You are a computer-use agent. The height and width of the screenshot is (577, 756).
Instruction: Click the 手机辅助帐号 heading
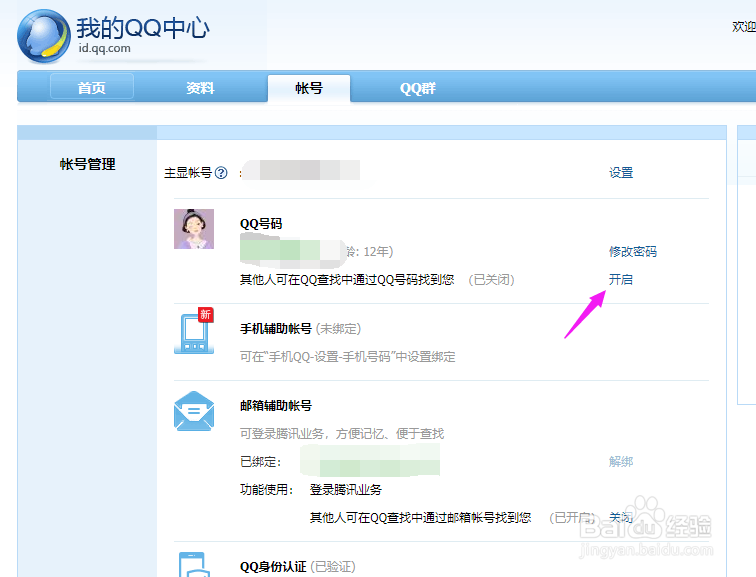(x=276, y=329)
